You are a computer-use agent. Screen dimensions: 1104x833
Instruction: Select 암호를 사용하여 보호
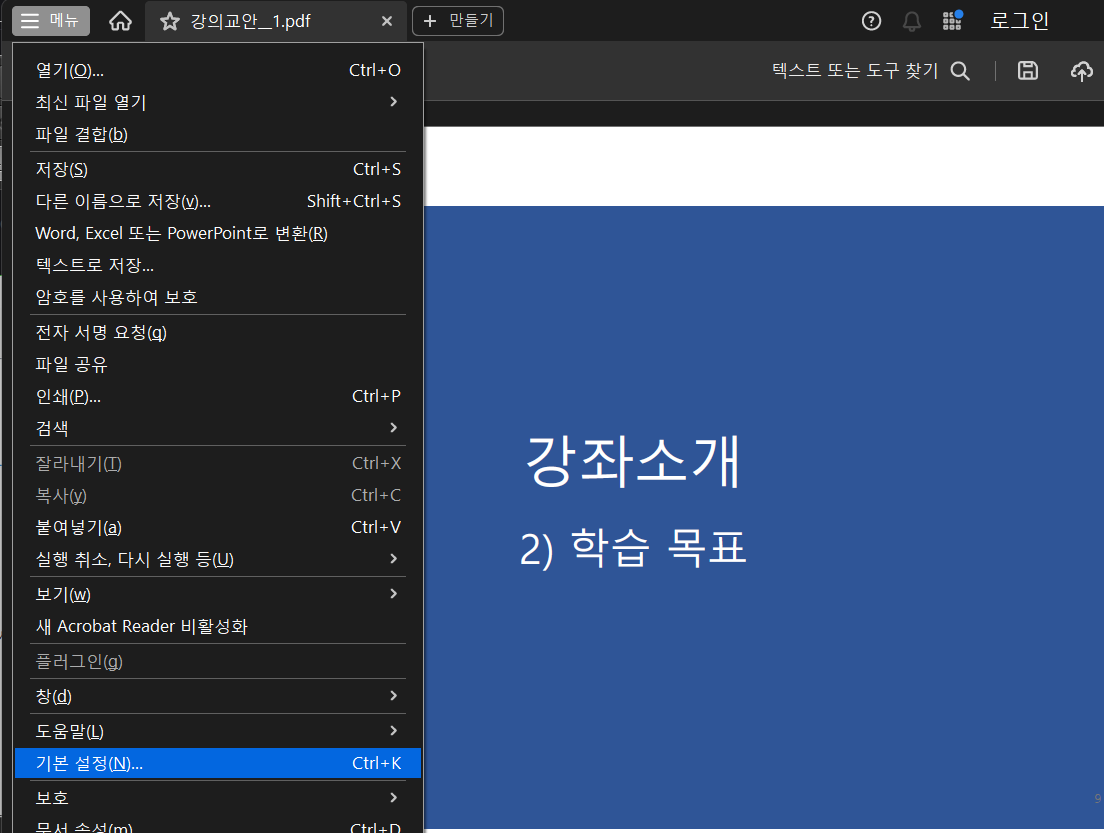218,297
